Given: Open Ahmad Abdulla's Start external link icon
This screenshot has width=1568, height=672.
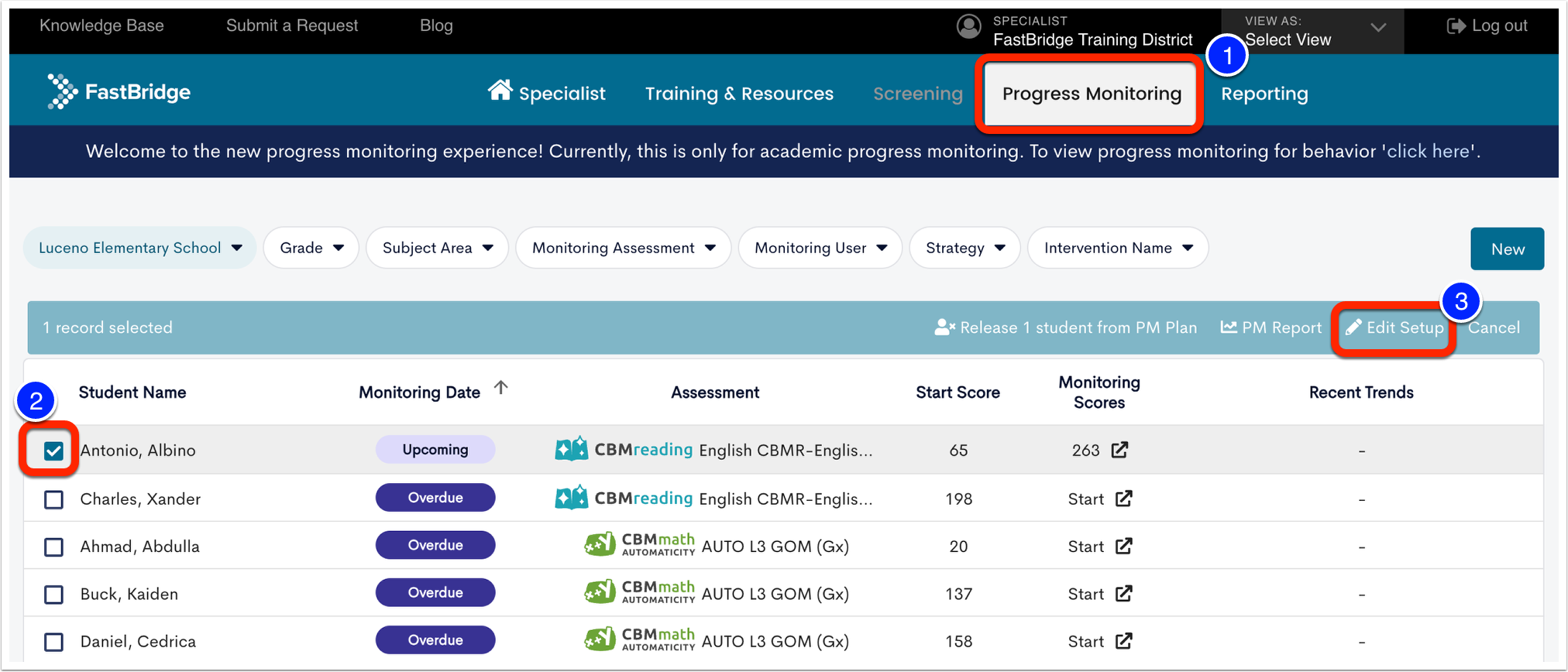Looking at the screenshot, I should (1123, 547).
